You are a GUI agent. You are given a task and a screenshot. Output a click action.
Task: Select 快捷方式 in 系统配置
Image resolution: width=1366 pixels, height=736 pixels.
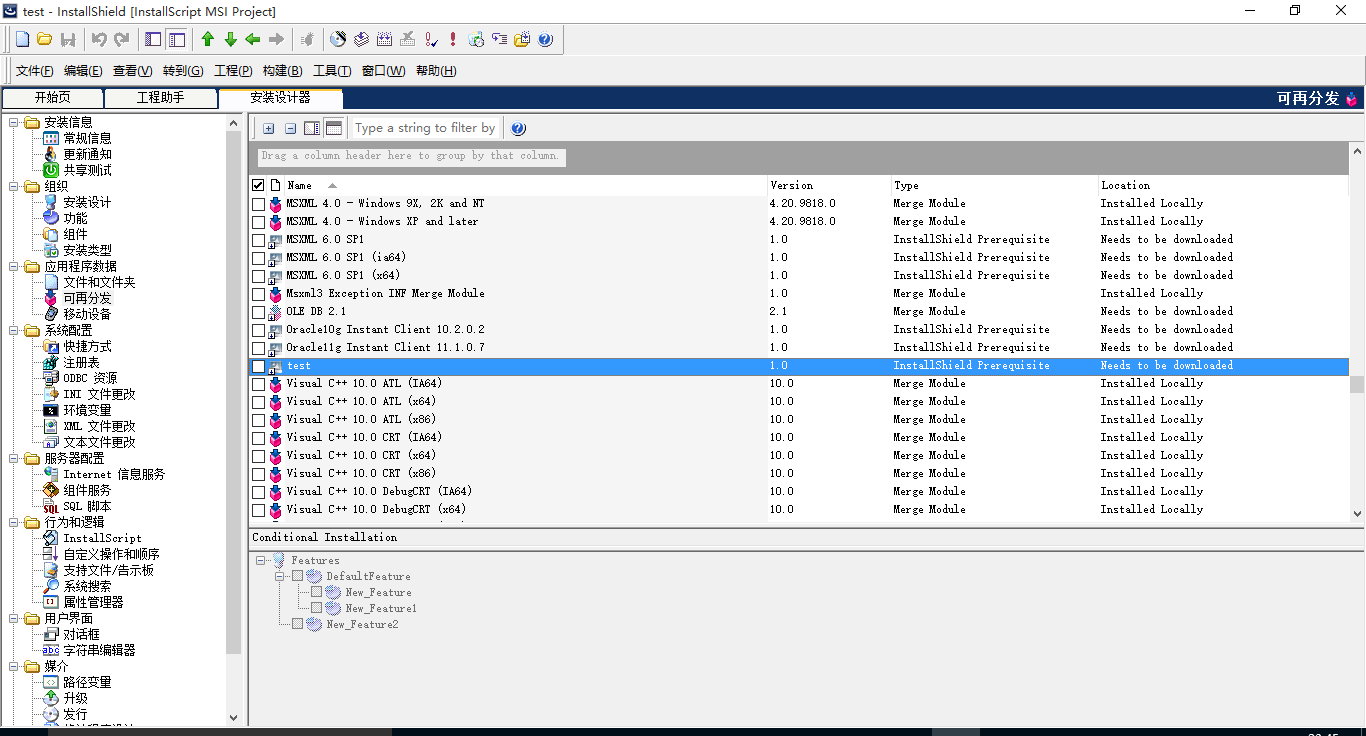(87, 346)
